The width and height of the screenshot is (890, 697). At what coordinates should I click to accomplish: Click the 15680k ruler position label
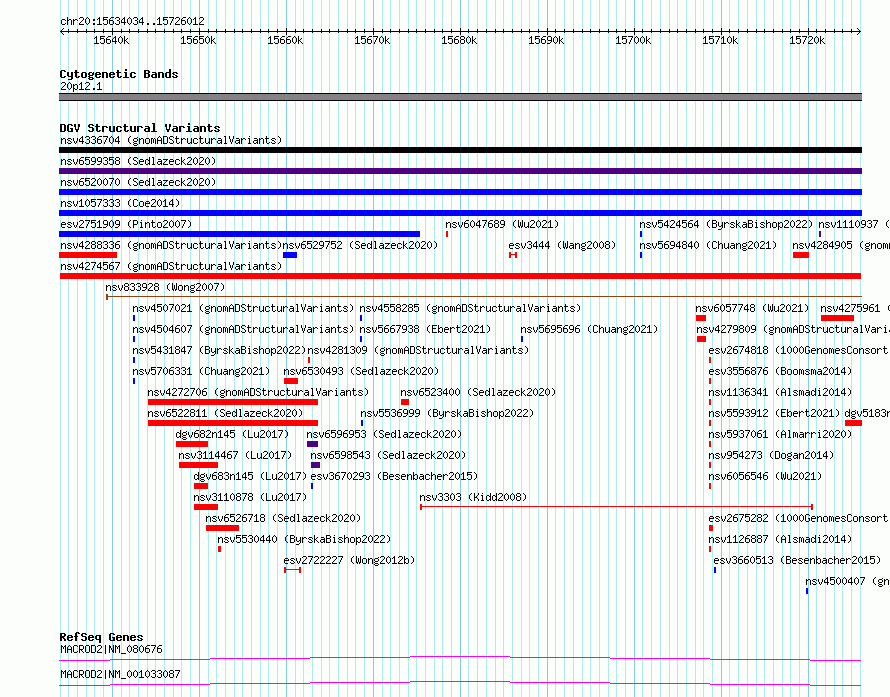coord(459,41)
